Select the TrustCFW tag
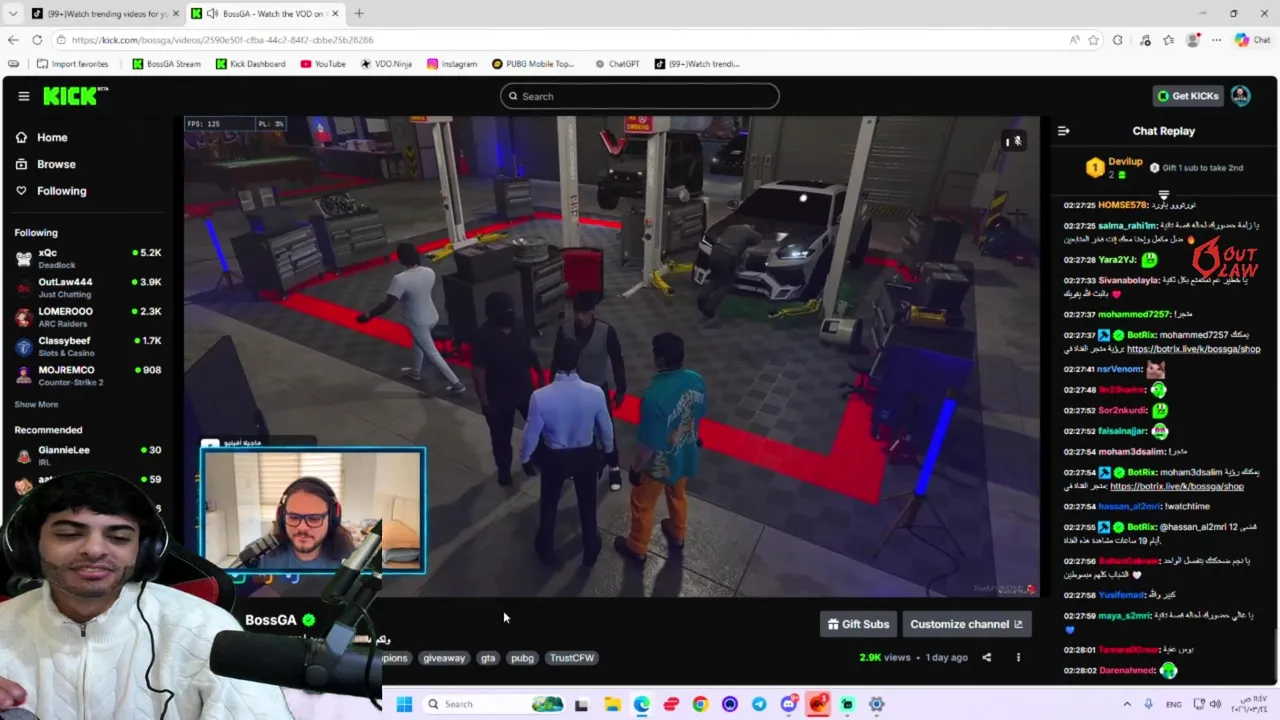The image size is (1280, 720). coord(572,658)
